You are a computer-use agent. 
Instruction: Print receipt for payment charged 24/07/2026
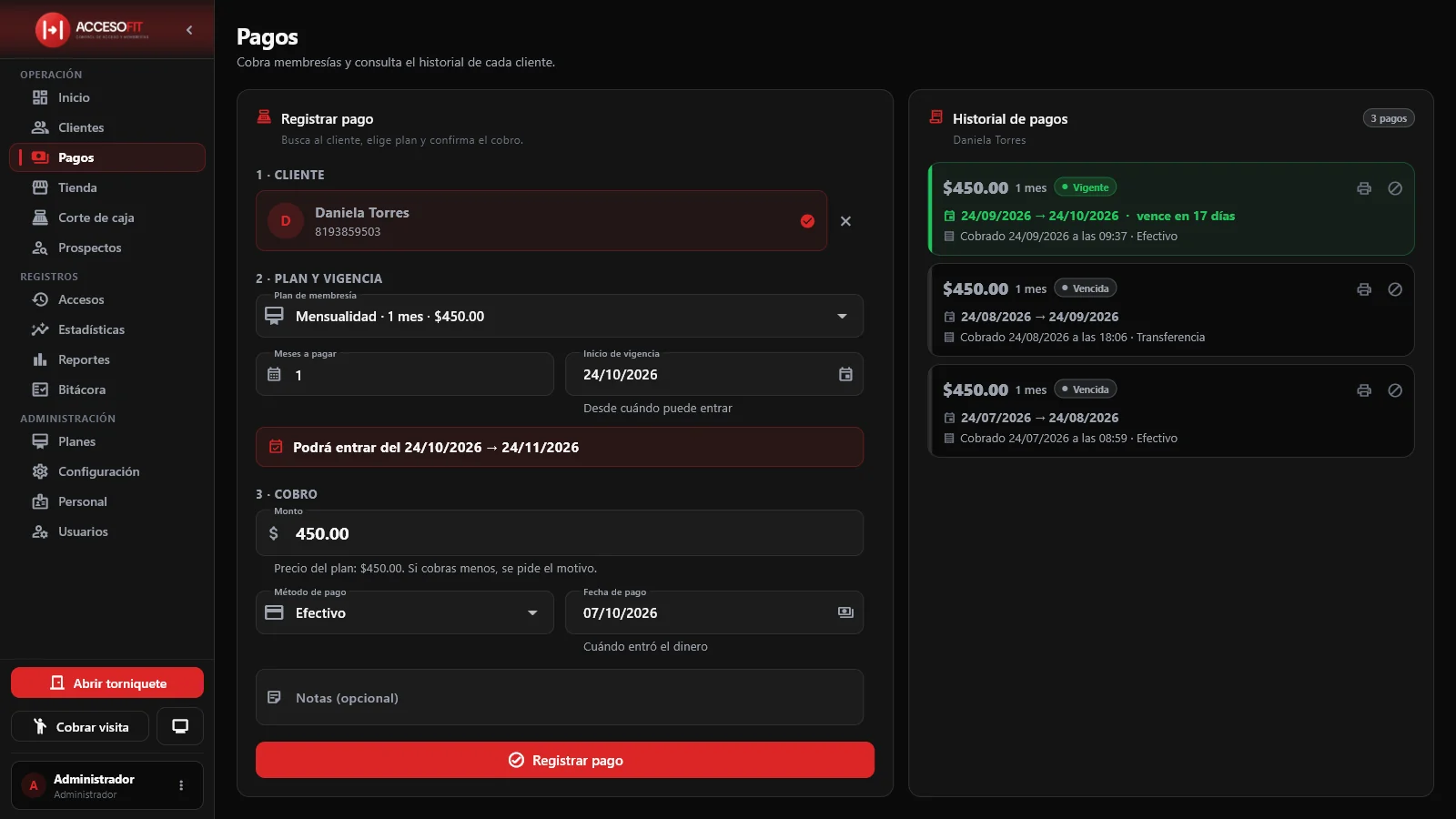tap(1364, 390)
